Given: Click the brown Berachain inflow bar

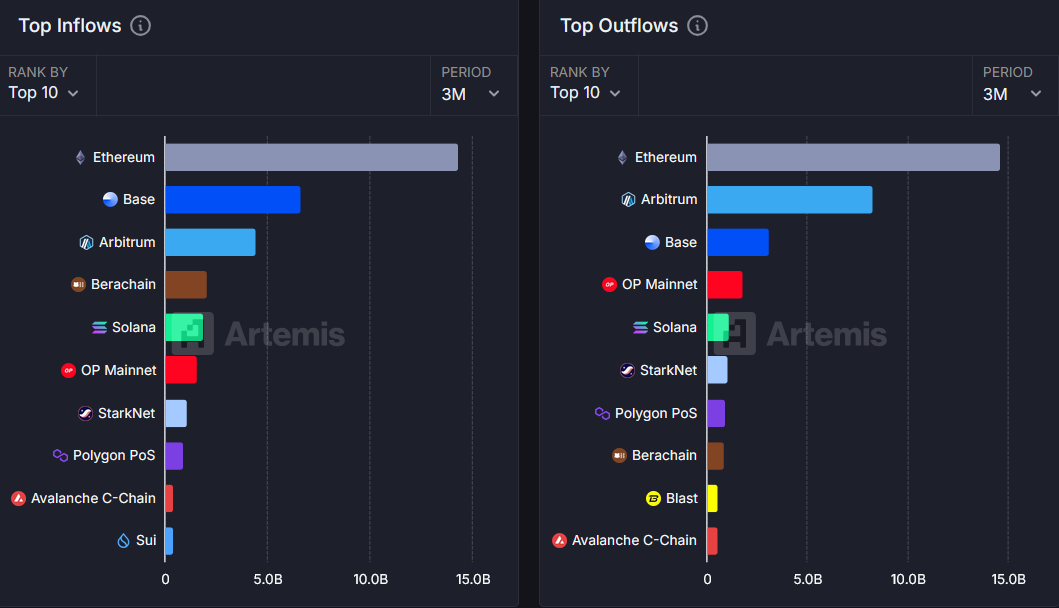Looking at the screenshot, I should (186, 285).
